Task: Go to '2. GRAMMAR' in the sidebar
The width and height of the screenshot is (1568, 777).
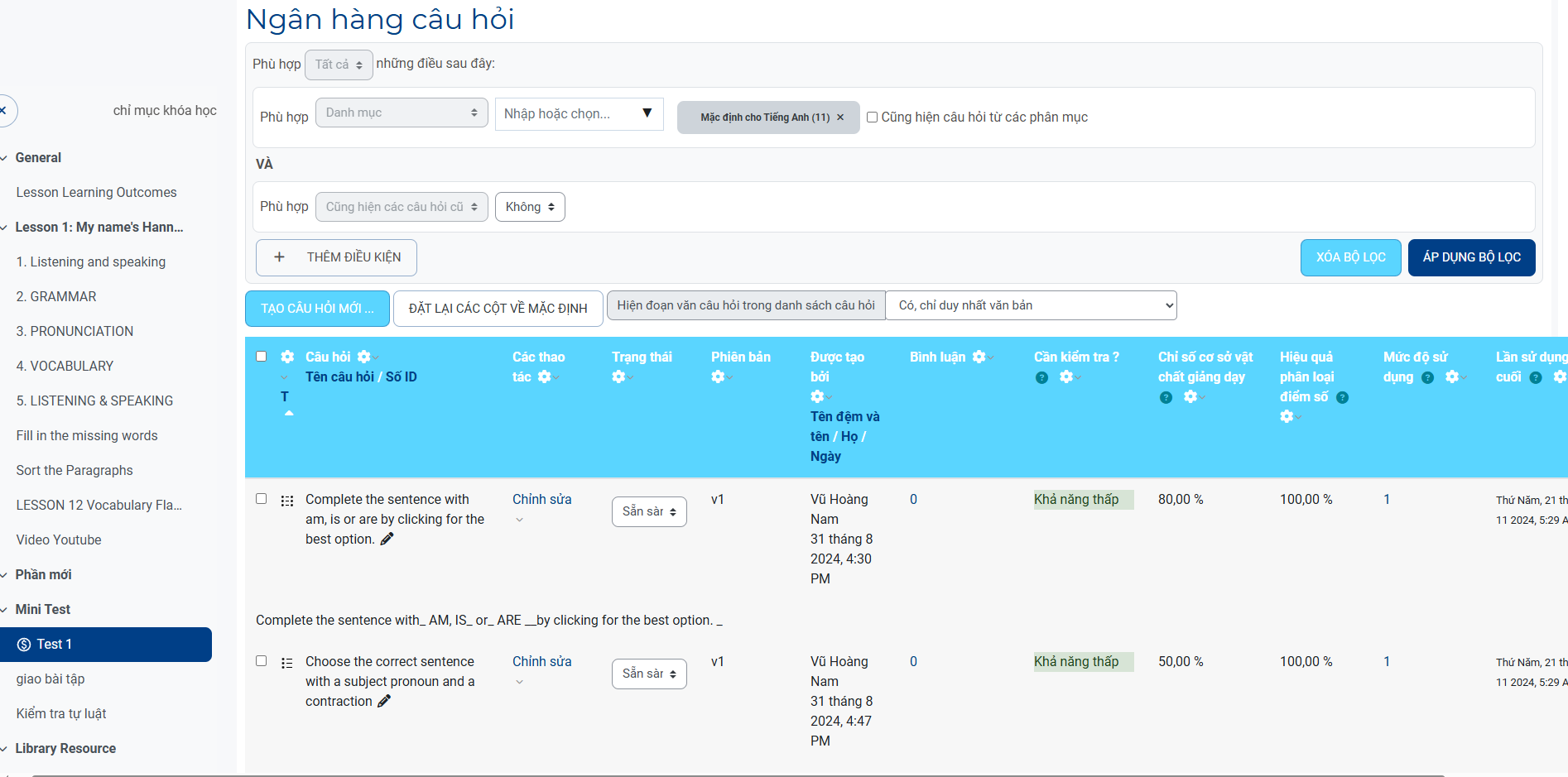Action: 56,296
